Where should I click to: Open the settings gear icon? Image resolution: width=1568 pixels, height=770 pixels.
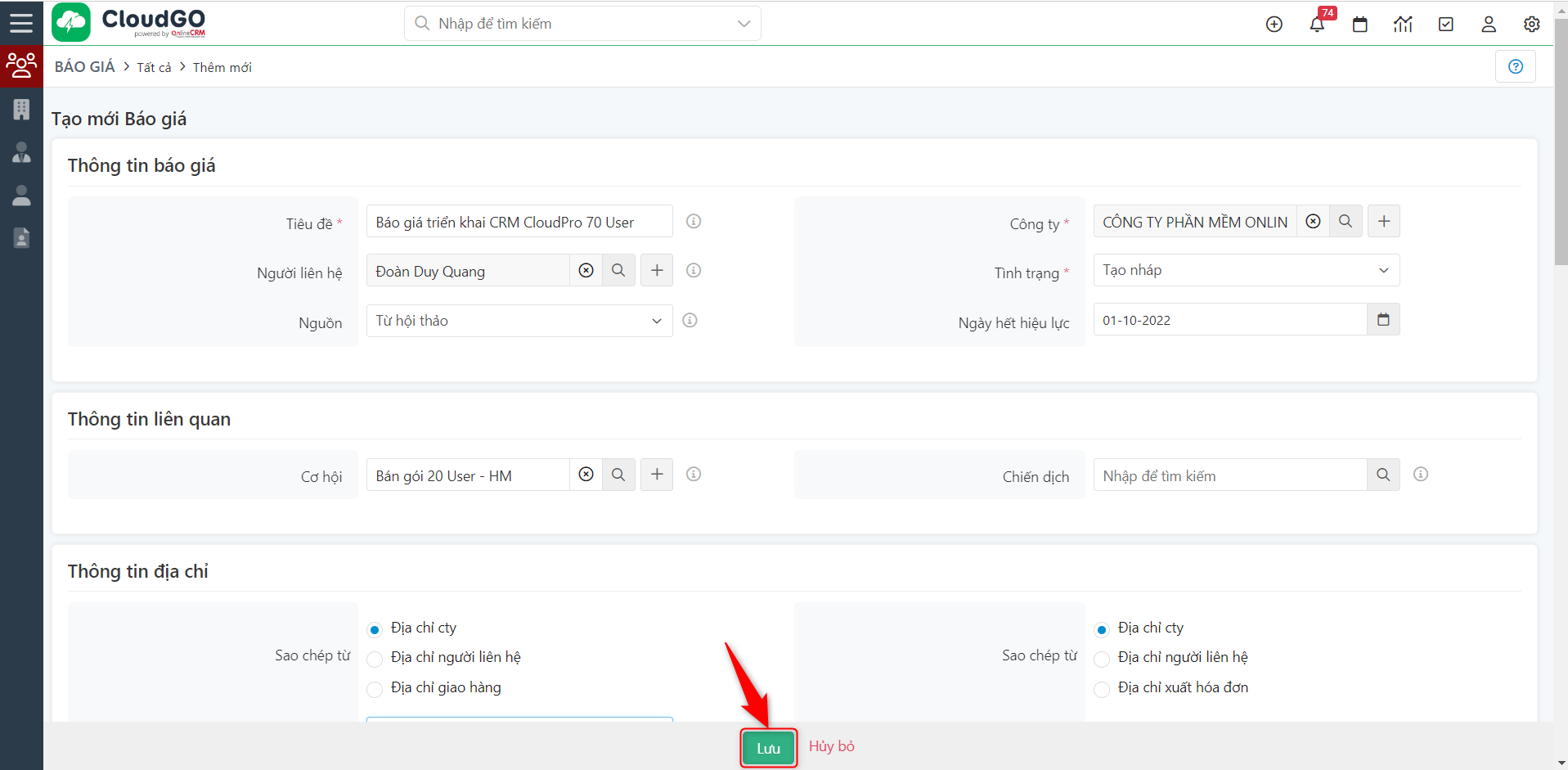(1531, 25)
